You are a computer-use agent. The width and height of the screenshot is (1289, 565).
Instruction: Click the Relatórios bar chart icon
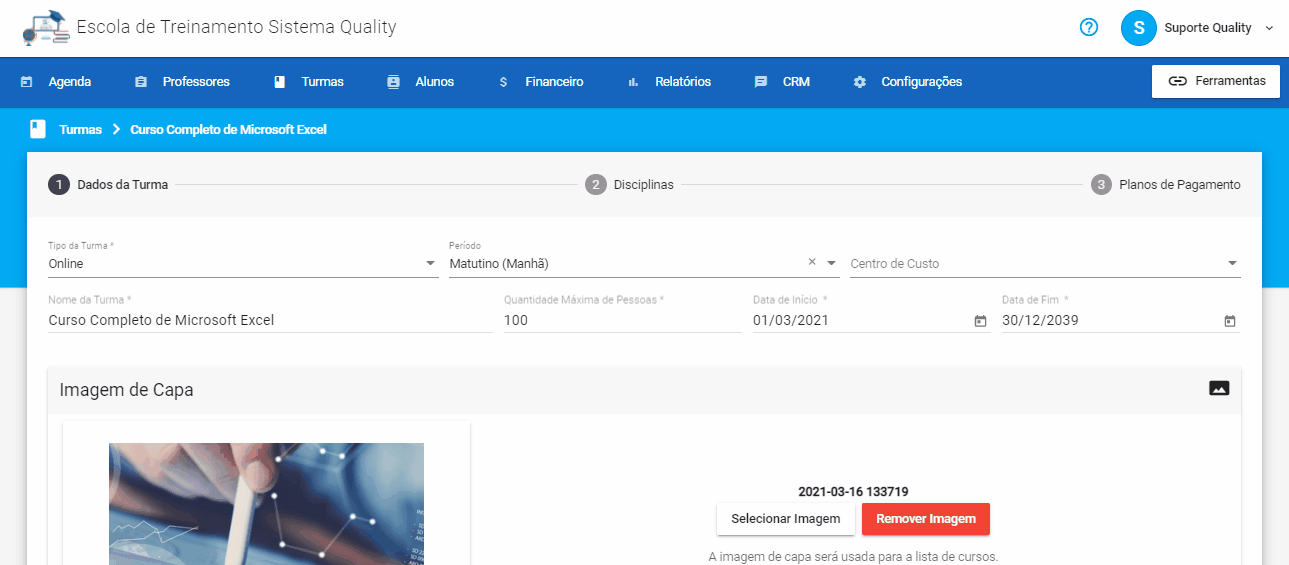point(633,82)
